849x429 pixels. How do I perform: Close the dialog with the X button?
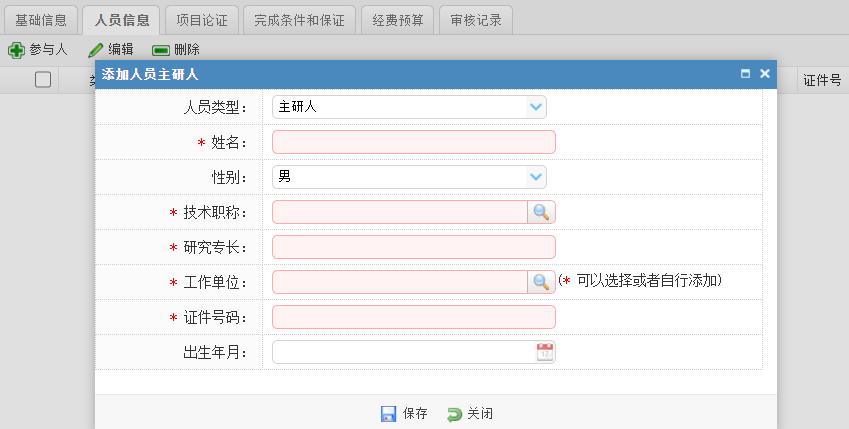pyautogui.click(x=765, y=74)
